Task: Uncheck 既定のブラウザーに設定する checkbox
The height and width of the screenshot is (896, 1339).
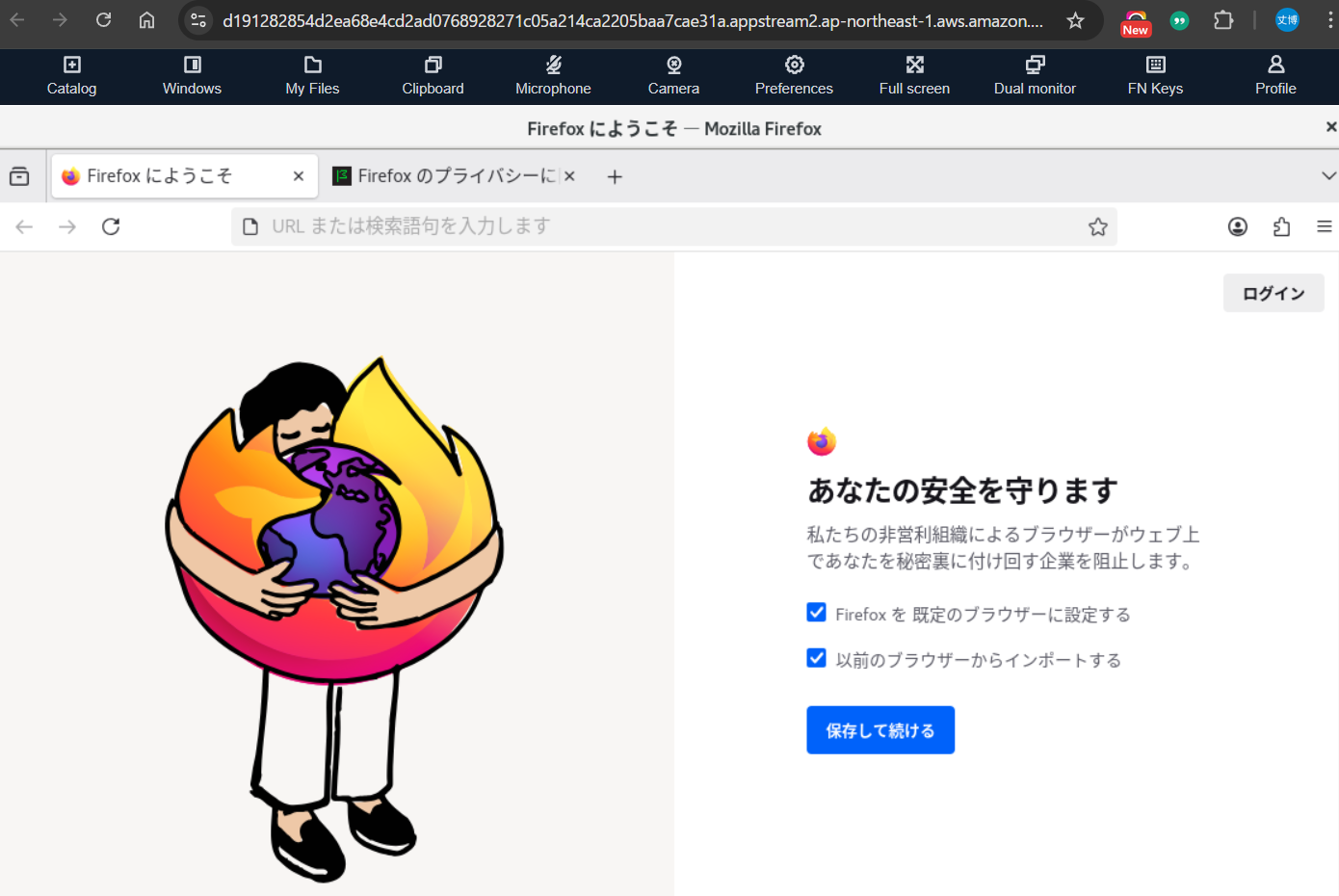Action: click(816, 613)
